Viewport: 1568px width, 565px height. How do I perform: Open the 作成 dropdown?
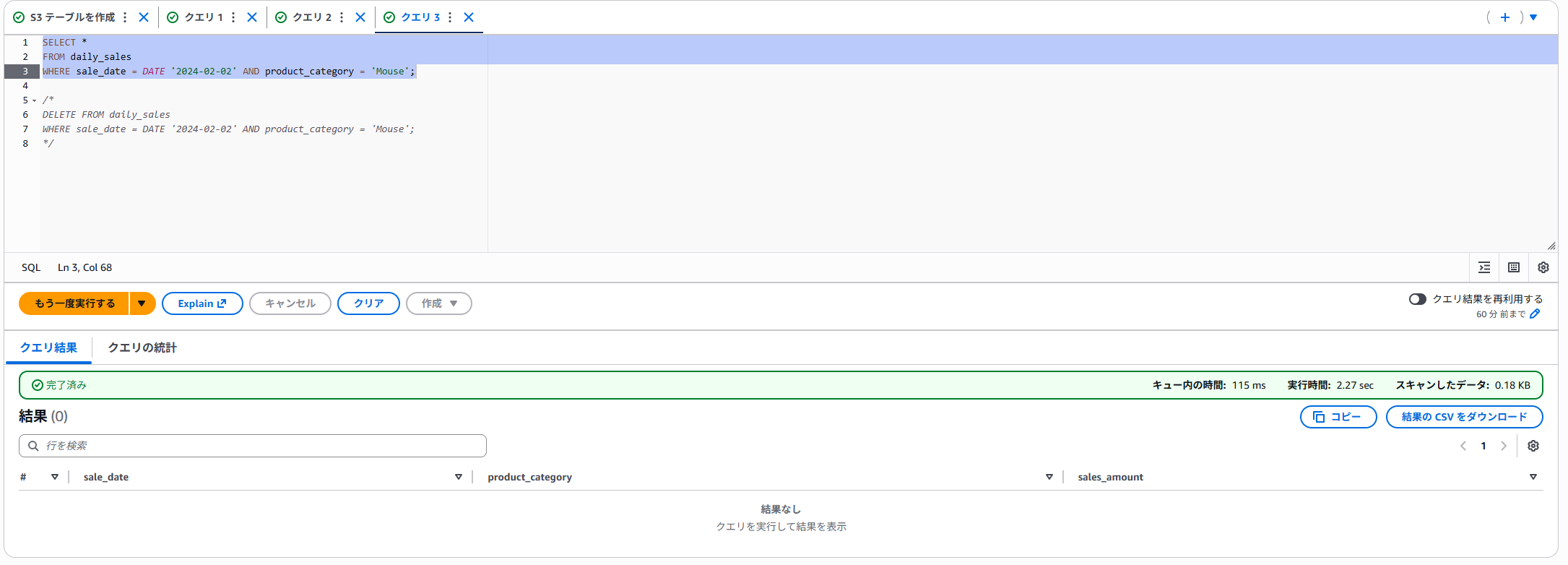pyautogui.click(x=439, y=303)
